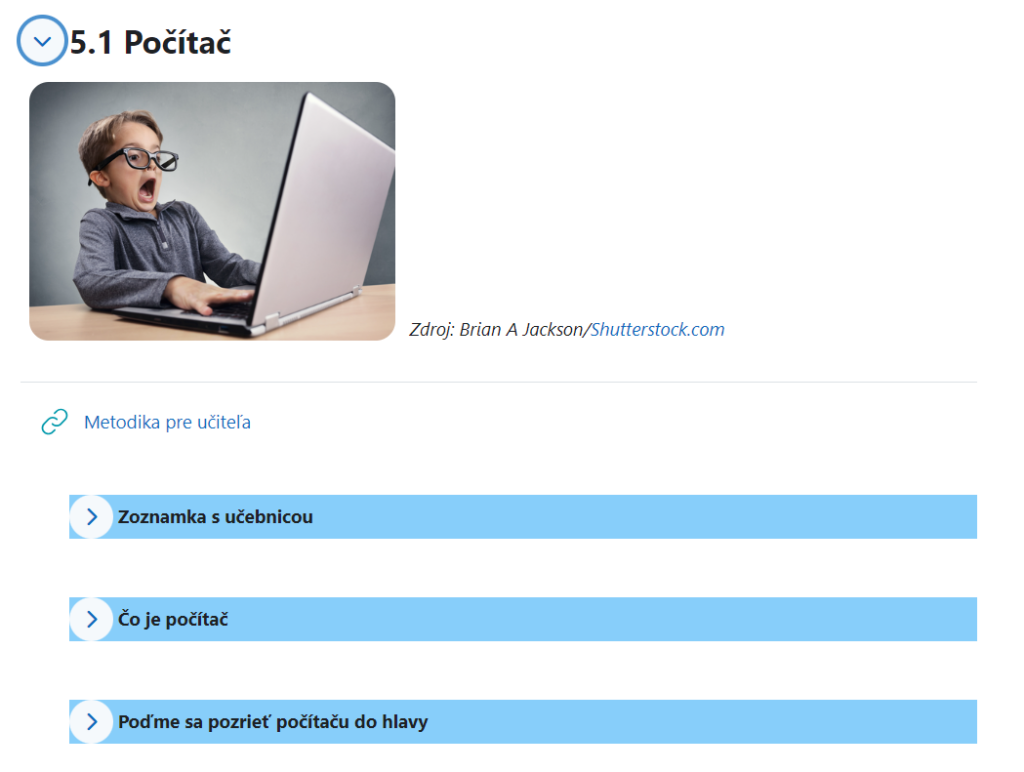Viewport: 1024px width, 772px height.
Task: Click empty blue area of Poďme sa pozrieť bar
Action: click(x=703, y=722)
